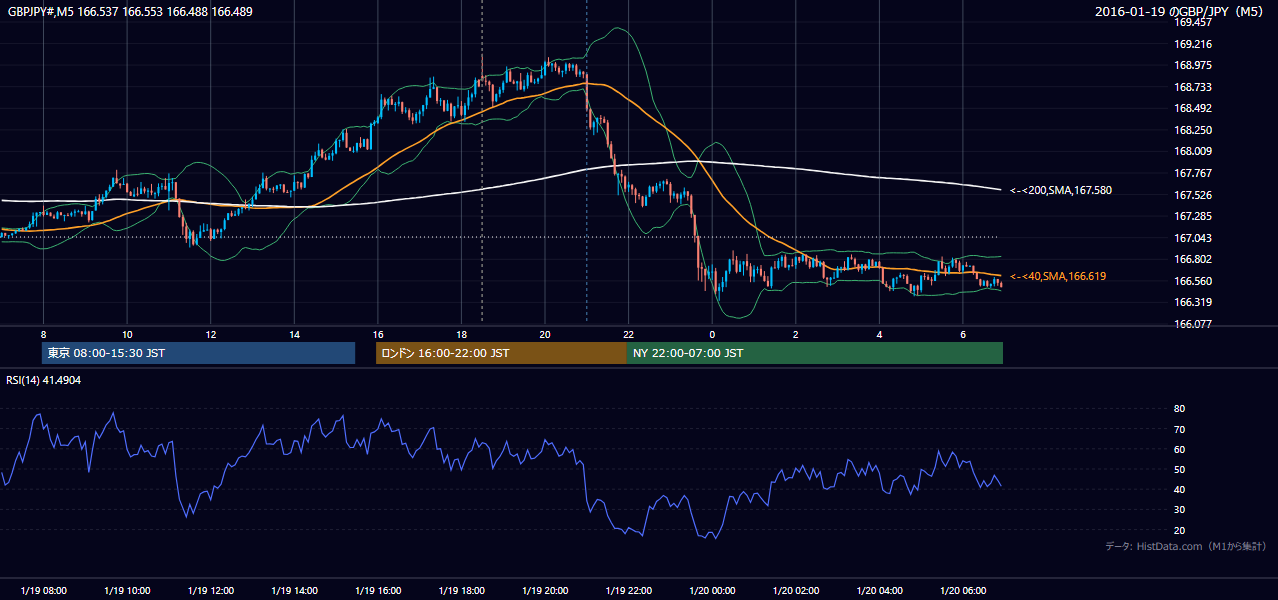The image size is (1278, 600).
Task: Click the 168.250 price level
Action: coord(1193,130)
